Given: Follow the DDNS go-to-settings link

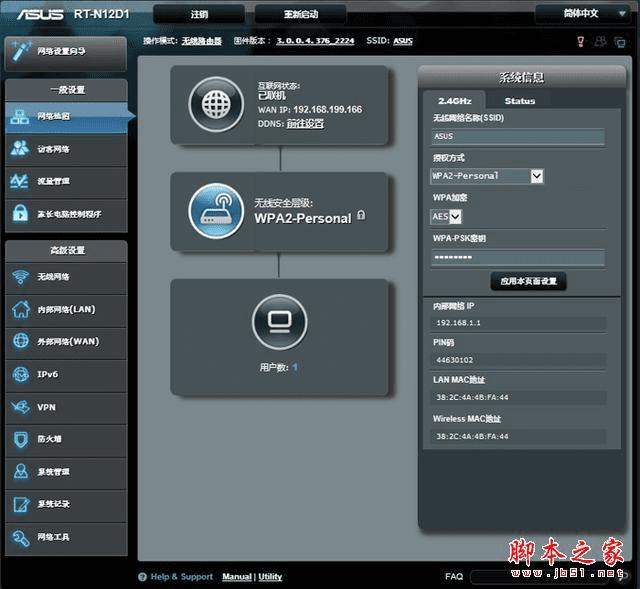Looking at the screenshot, I should pyautogui.click(x=305, y=124).
